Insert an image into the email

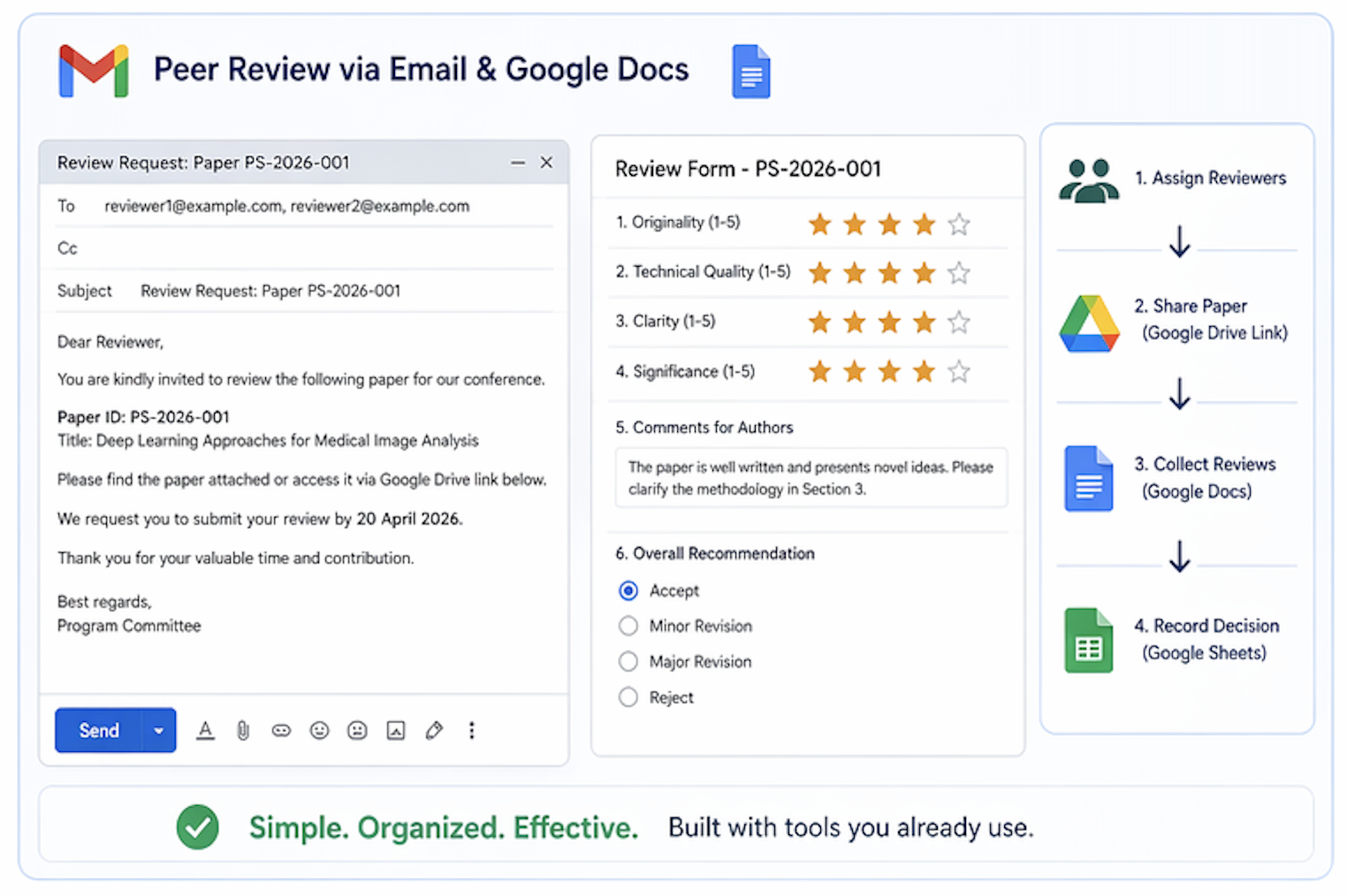(x=395, y=731)
